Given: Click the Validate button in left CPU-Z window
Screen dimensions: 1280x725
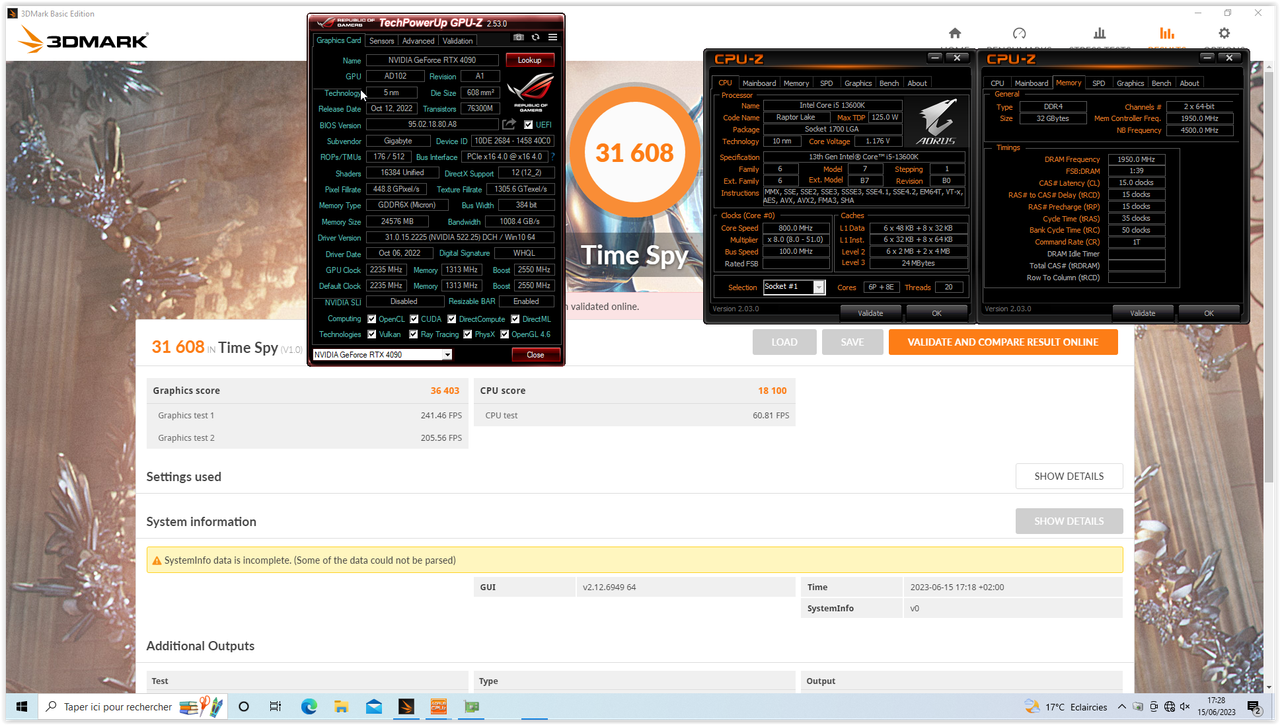Looking at the screenshot, I should (x=870, y=313).
